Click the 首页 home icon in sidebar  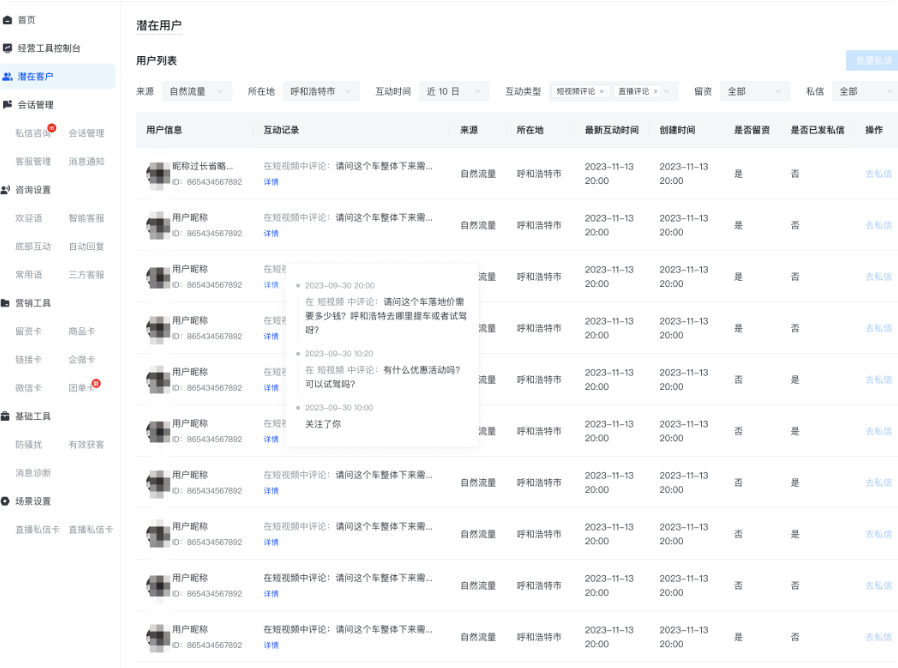tap(7, 20)
